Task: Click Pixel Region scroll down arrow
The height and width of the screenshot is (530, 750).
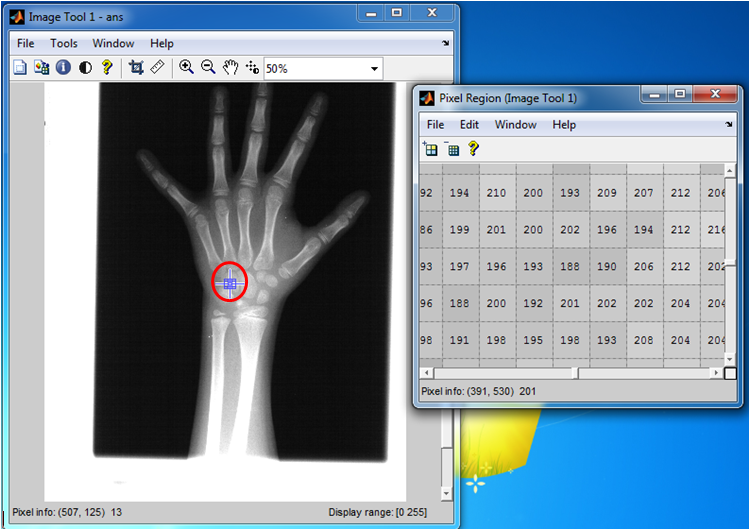Action: pyautogui.click(x=730, y=359)
